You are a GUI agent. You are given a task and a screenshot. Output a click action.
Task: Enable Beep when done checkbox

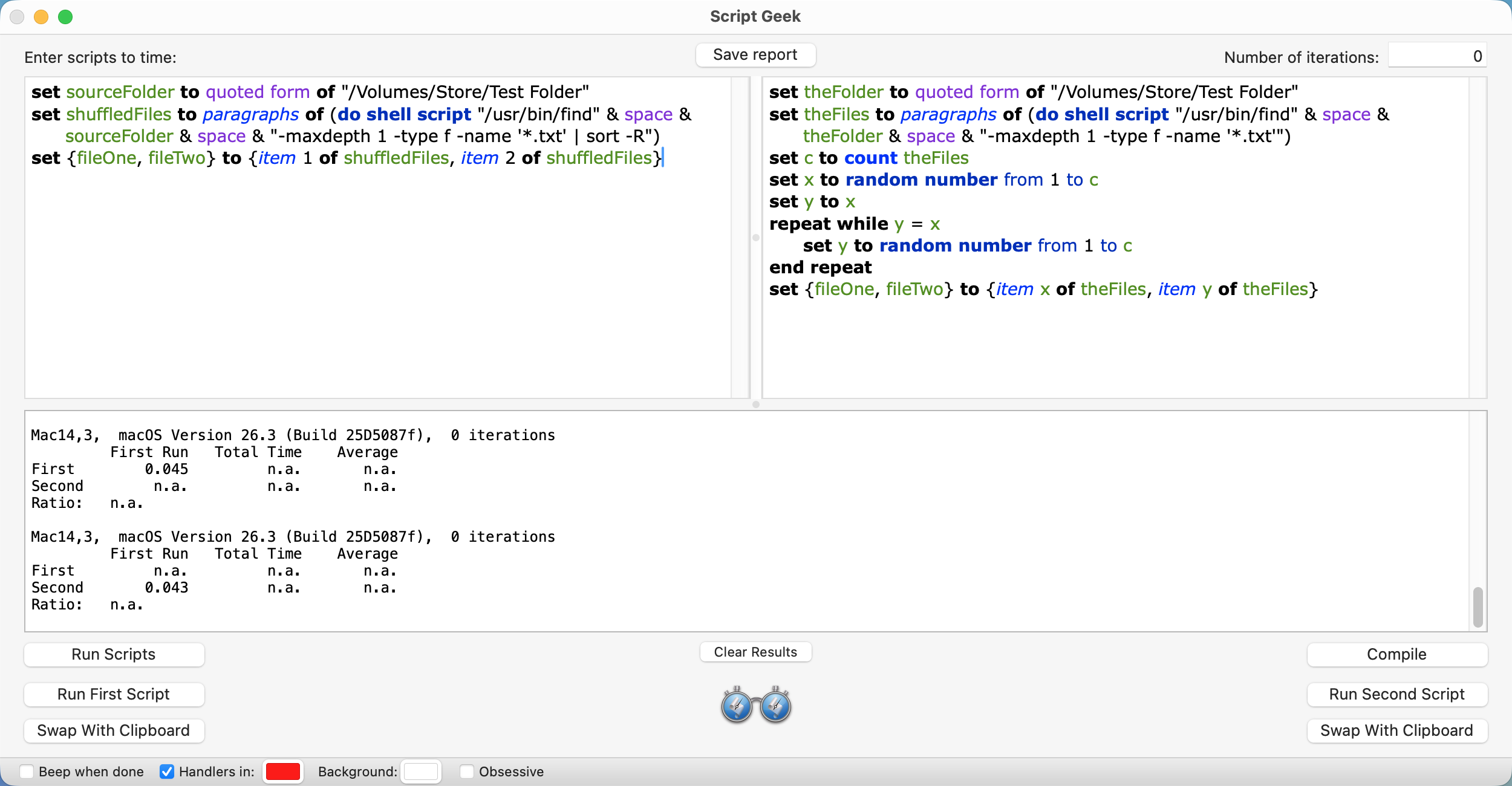pos(27,771)
